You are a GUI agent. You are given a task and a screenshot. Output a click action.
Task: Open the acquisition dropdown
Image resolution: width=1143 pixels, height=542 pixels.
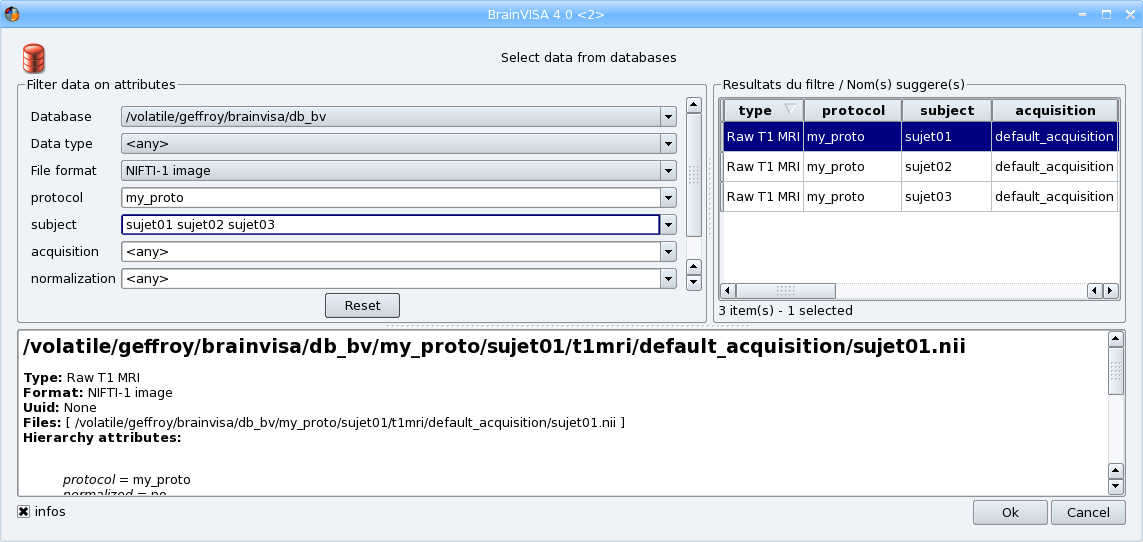click(668, 252)
